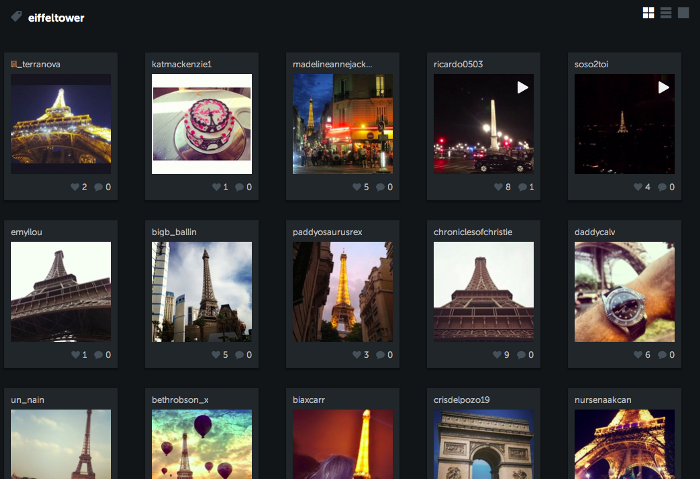700x479 pixels.
Task: Like emyilou's tower photo
Action: [75, 355]
